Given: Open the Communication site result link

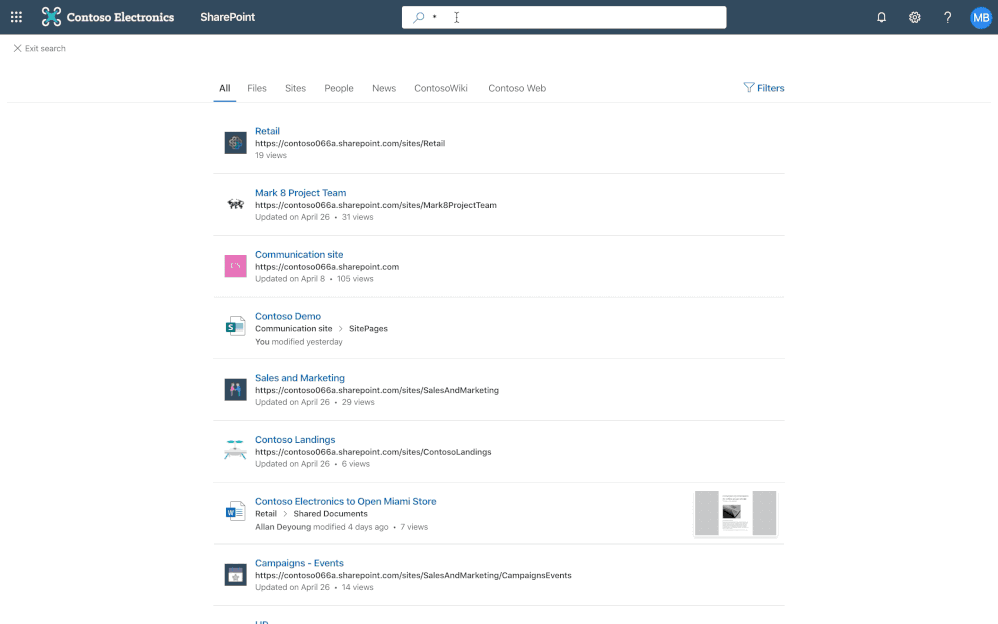Looking at the screenshot, I should point(299,255).
